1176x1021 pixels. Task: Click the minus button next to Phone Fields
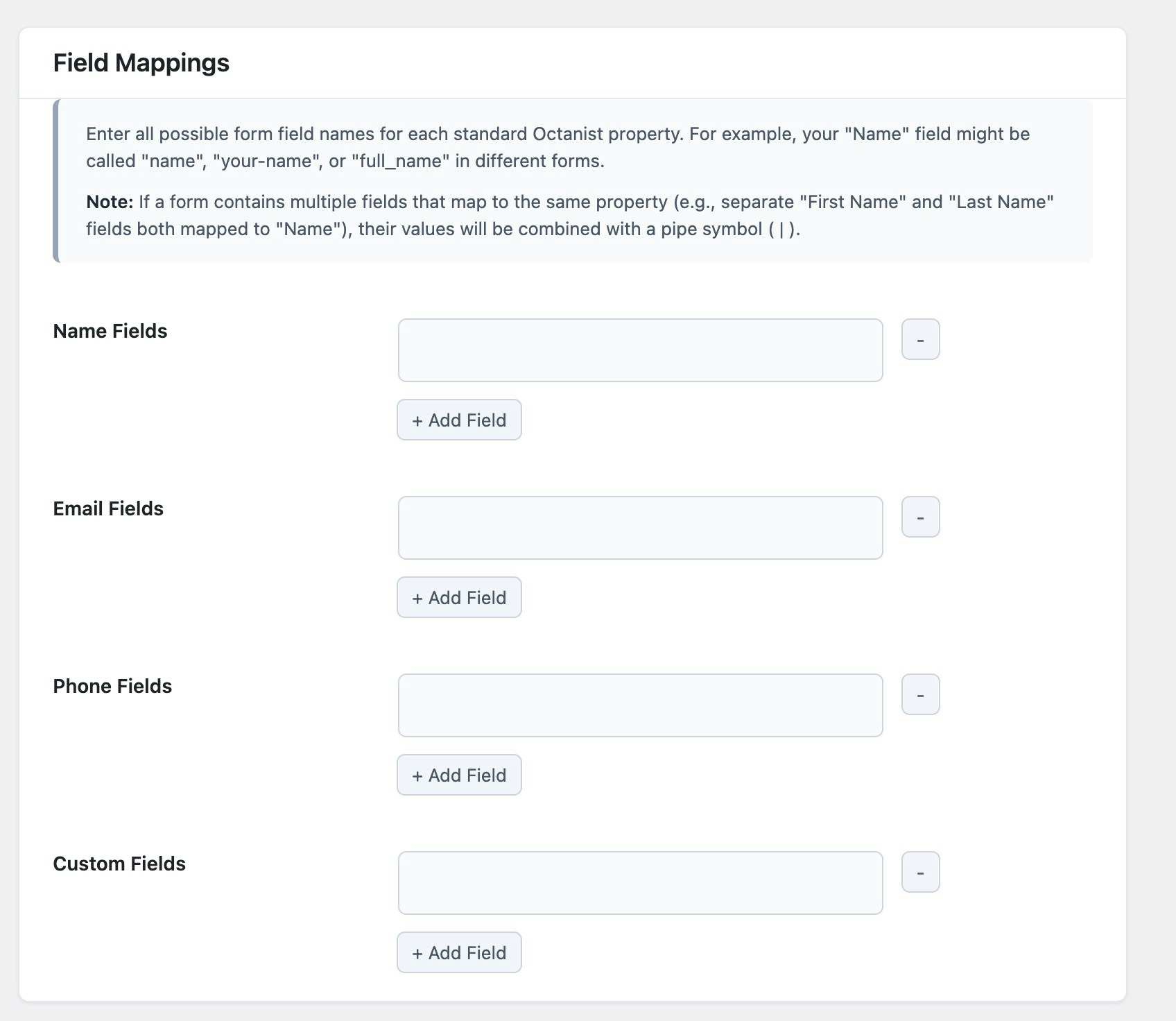pyautogui.click(x=920, y=694)
